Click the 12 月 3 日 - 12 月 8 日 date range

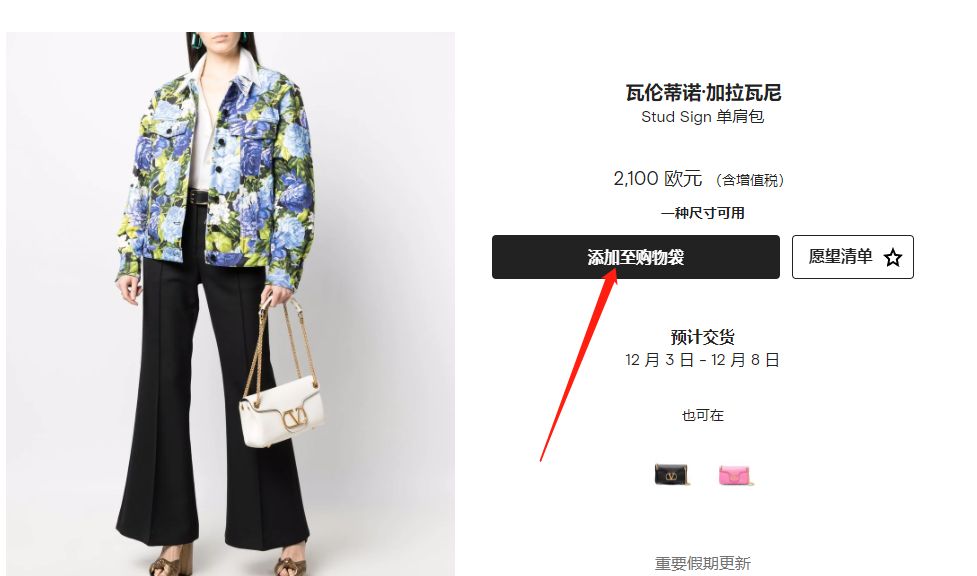pyautogui.click(x=702, y=360)
